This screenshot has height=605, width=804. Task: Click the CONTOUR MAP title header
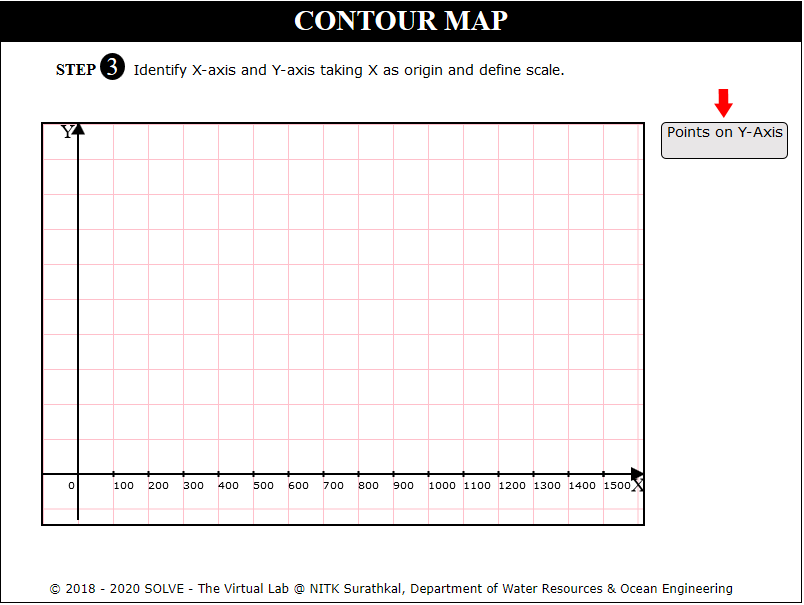(x=401, y=21)
